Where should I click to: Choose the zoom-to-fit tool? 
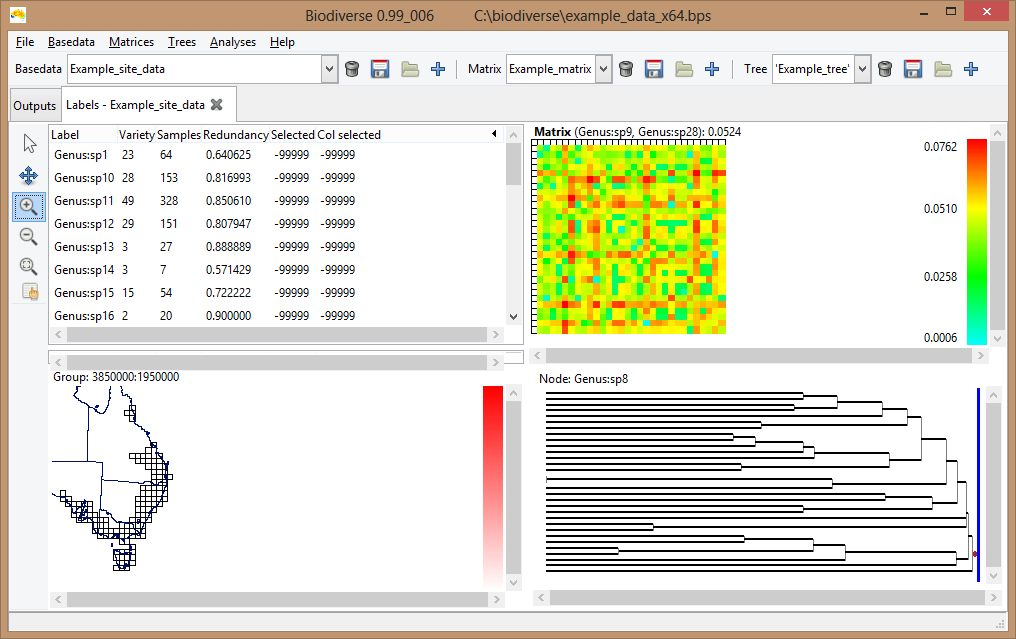(29, 266)
